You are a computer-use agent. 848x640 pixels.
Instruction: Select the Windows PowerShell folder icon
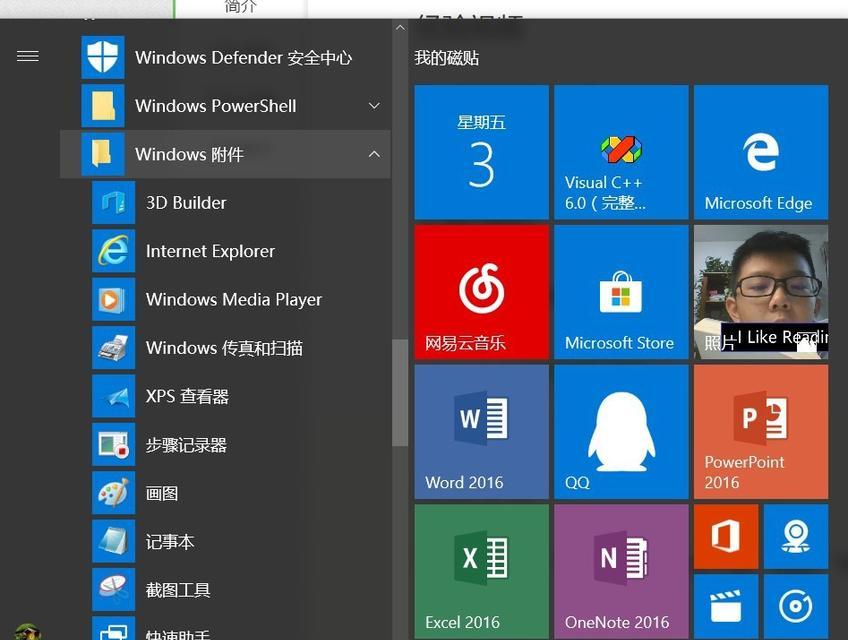point(103,105)
